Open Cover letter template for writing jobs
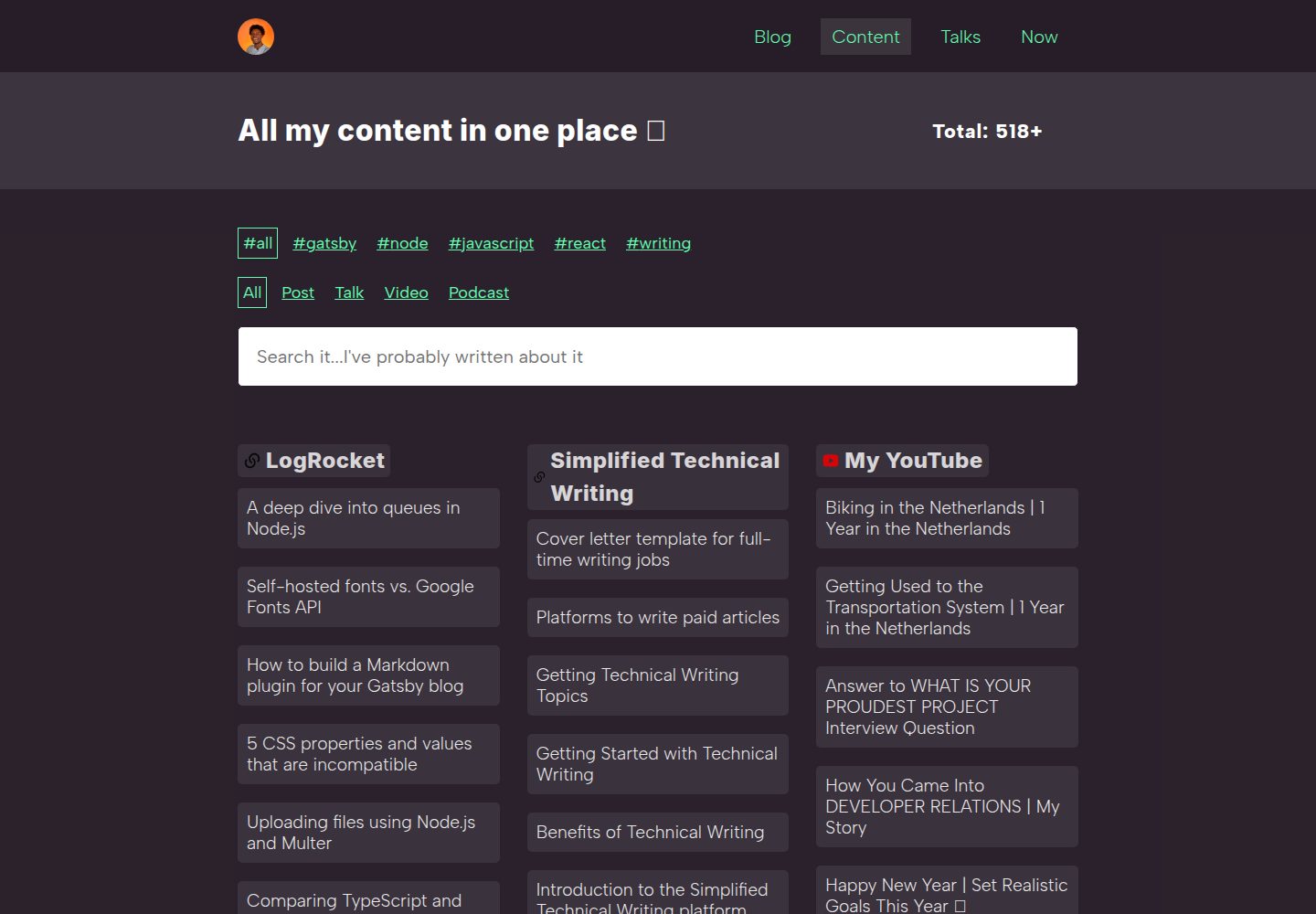 point(658,549)
